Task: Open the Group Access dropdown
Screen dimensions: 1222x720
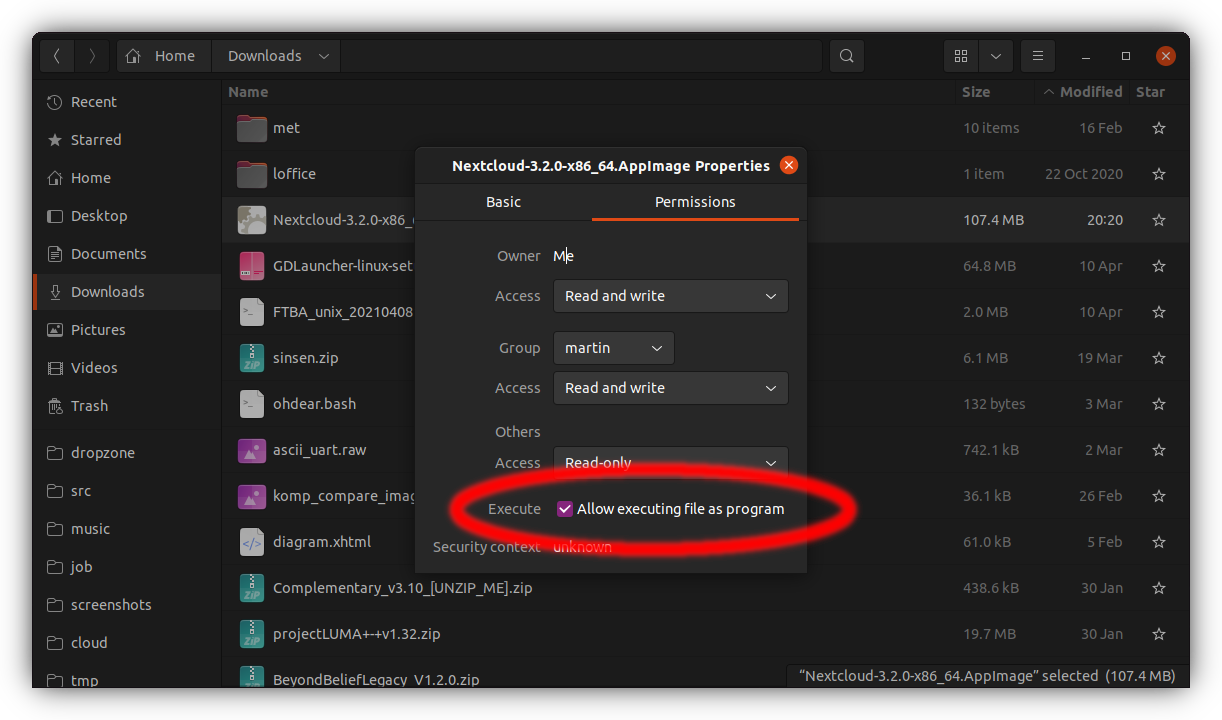Action: point(671,388)
